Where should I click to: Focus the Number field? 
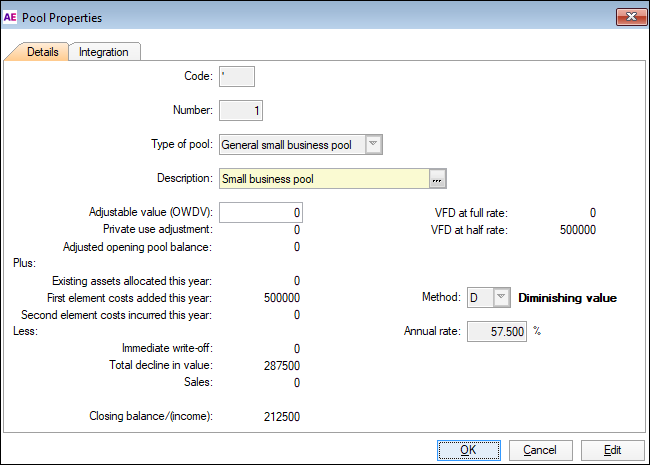pyautogui.click(x=241, y=110)
